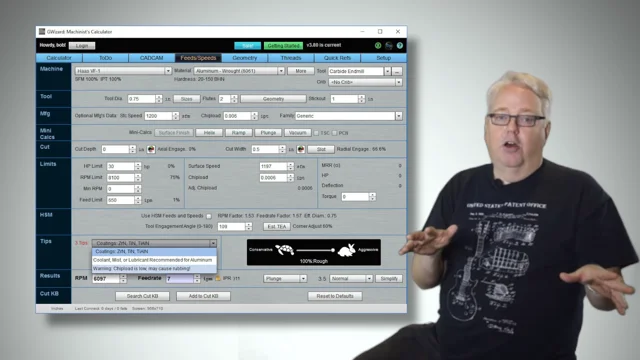Enable Use HSM Feeds and Speeds
This screenshot has height=360, width=640.
[x=209, y=216]
